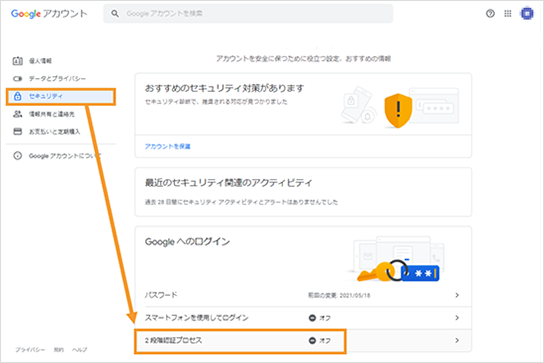The image size is (544, 363).
Task: Open the Google apps grid icon
Action: 508,14
